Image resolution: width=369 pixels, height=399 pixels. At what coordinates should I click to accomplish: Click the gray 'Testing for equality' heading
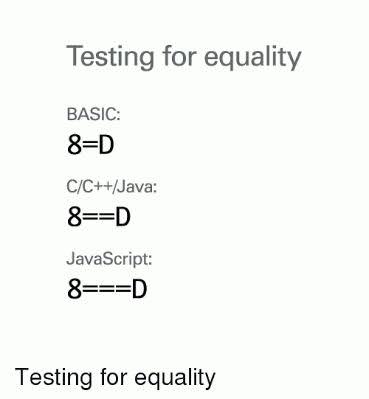tap(184, 57)
